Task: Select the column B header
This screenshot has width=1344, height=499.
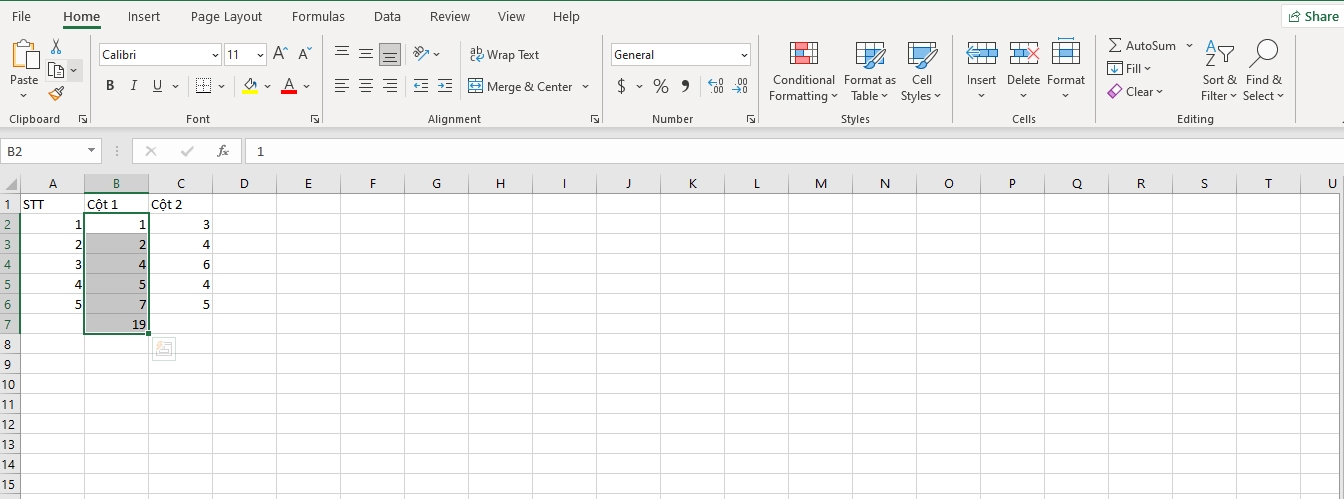Action: [x=117, y=184]
